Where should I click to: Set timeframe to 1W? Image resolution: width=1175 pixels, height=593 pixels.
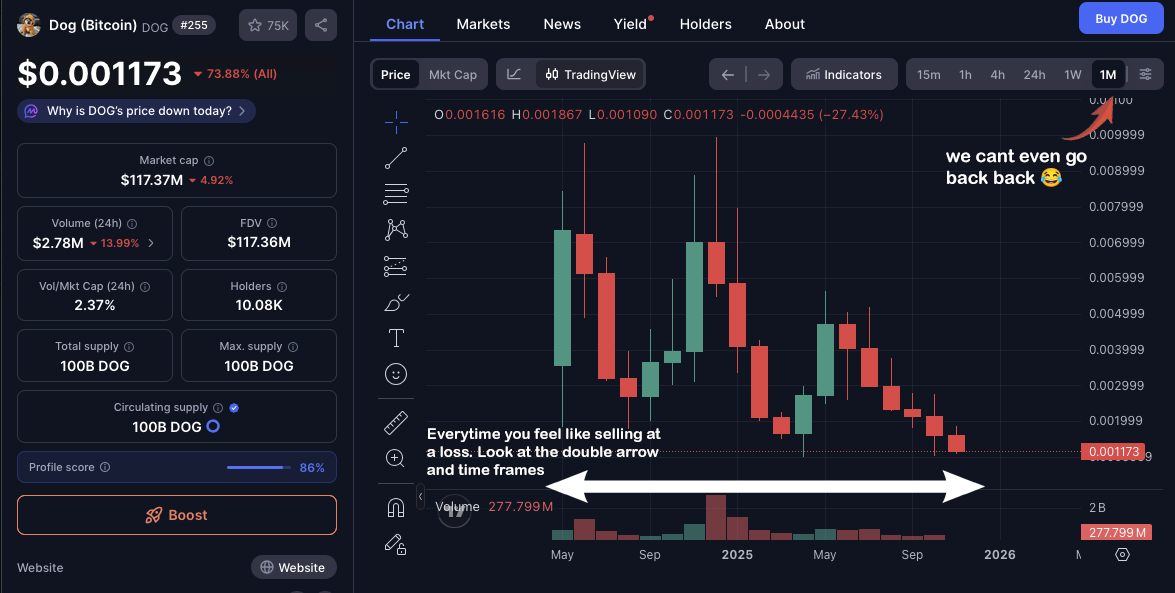(1073, 74)
